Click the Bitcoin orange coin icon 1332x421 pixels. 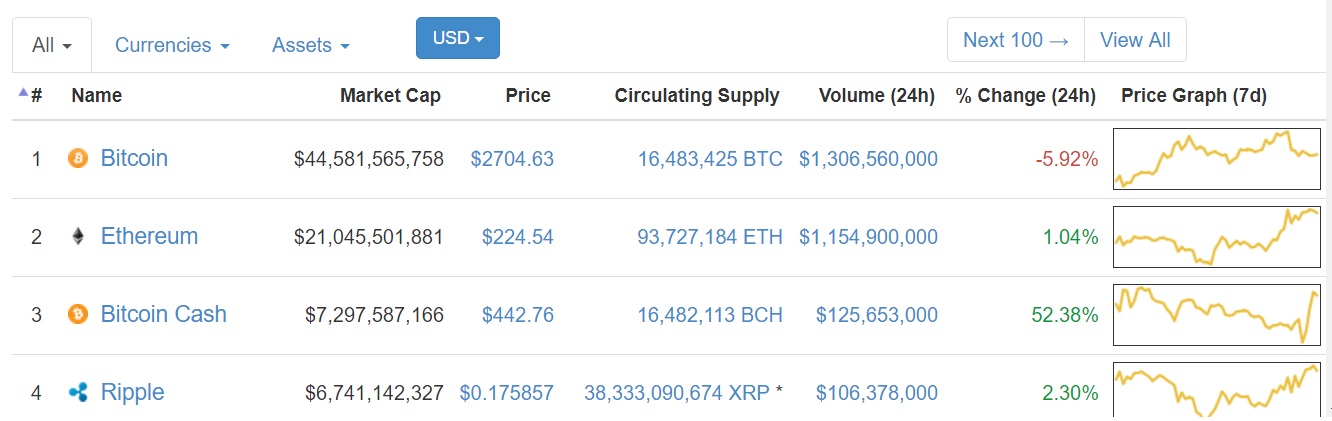pos(78,158)
